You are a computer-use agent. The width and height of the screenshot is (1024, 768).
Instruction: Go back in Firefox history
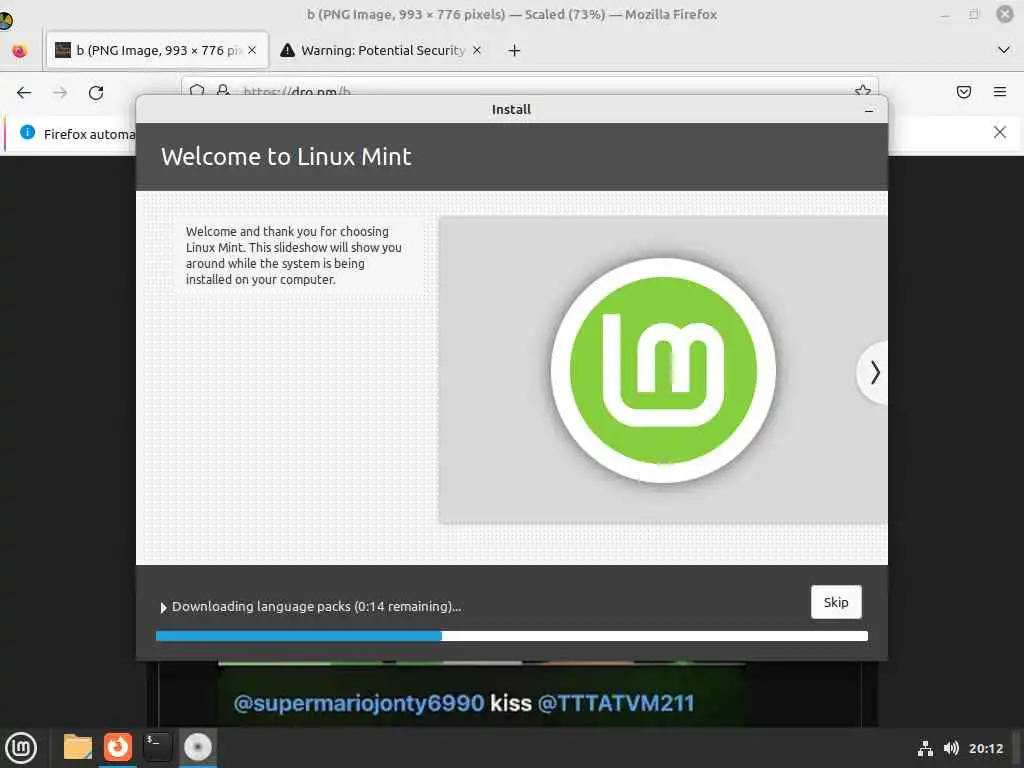24,93
